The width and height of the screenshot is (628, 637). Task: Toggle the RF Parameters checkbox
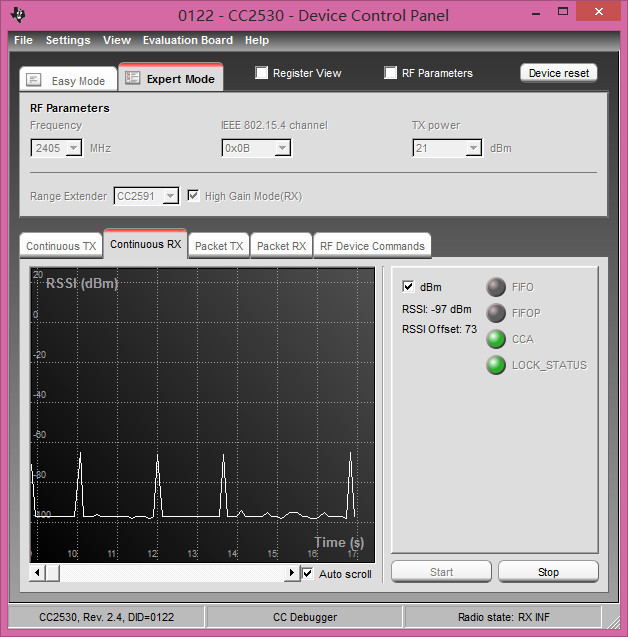pyautogui.click(x=390, y=73)
